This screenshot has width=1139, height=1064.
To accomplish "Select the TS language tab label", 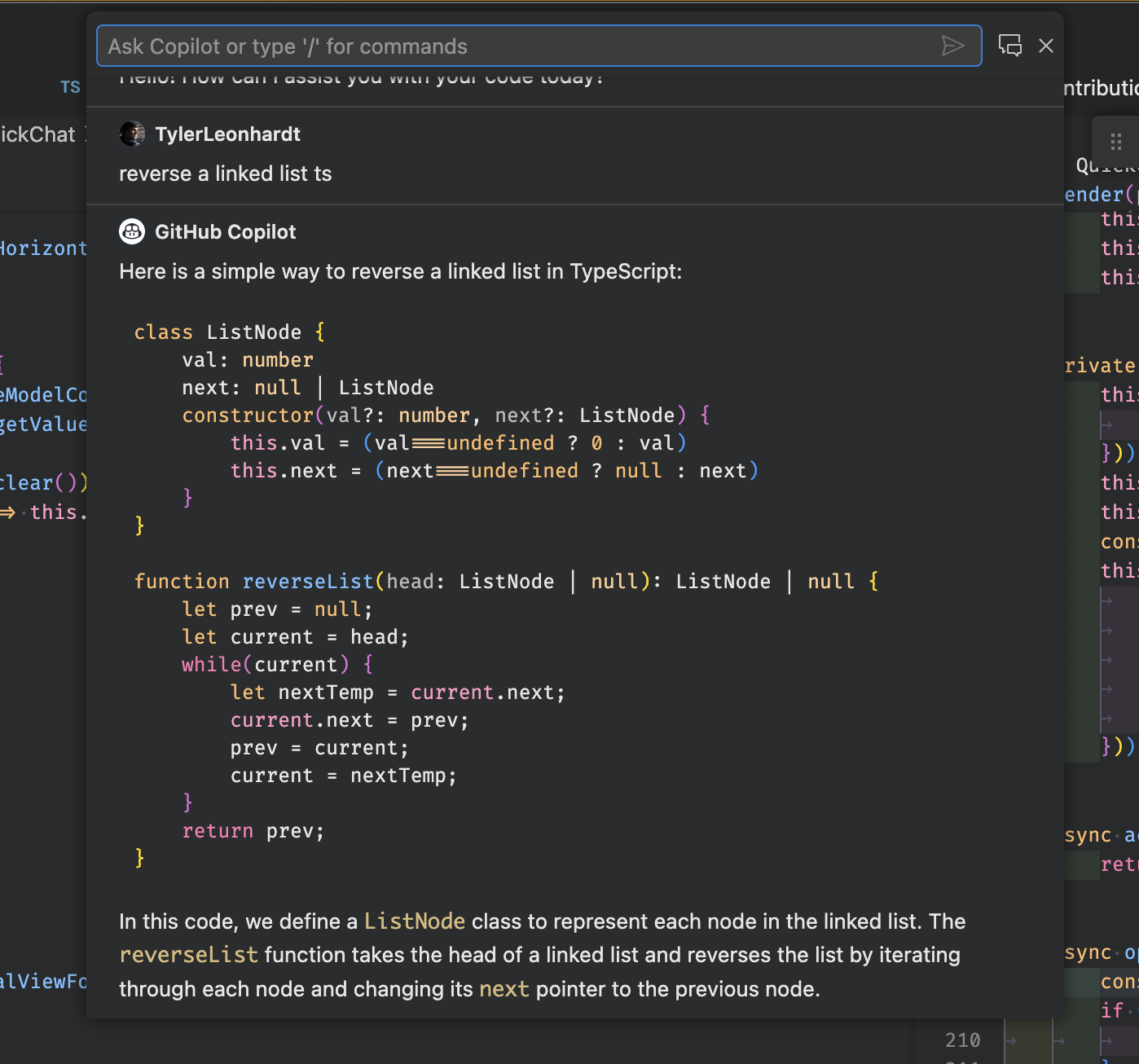I will [70, 87].
